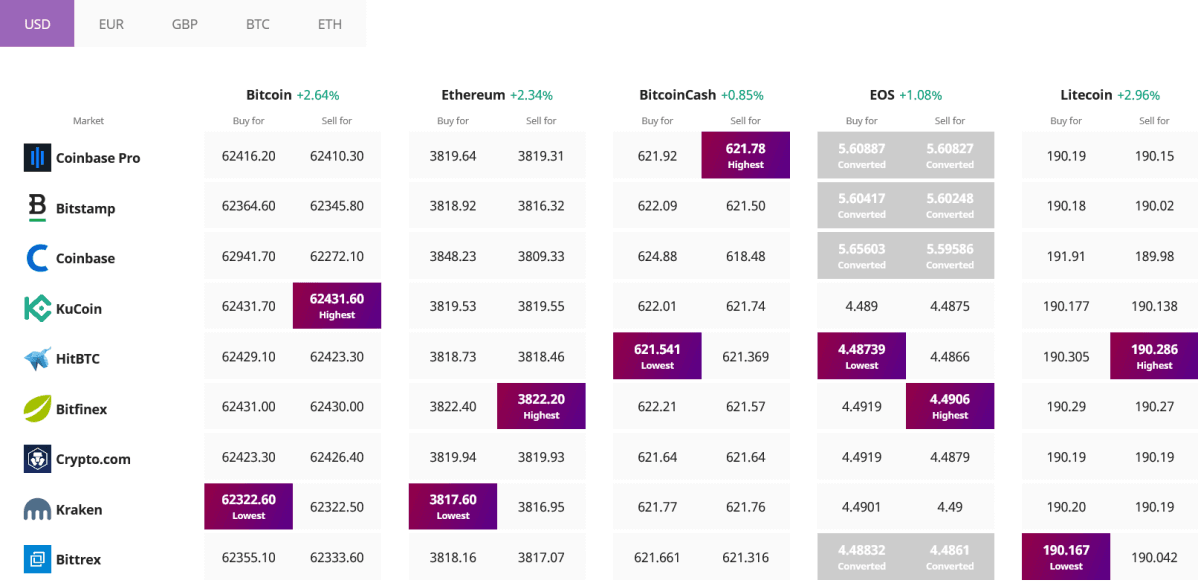Click the Bitfinex green leaf logo
Screen dimensions: 1198x583
(x=37, y=409)
